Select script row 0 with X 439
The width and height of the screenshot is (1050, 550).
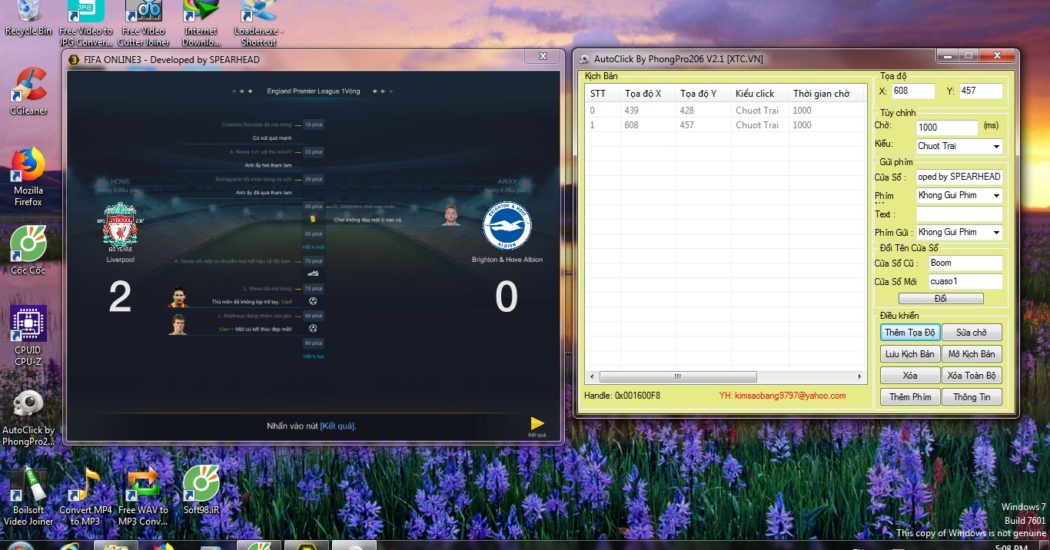point(726,111)
